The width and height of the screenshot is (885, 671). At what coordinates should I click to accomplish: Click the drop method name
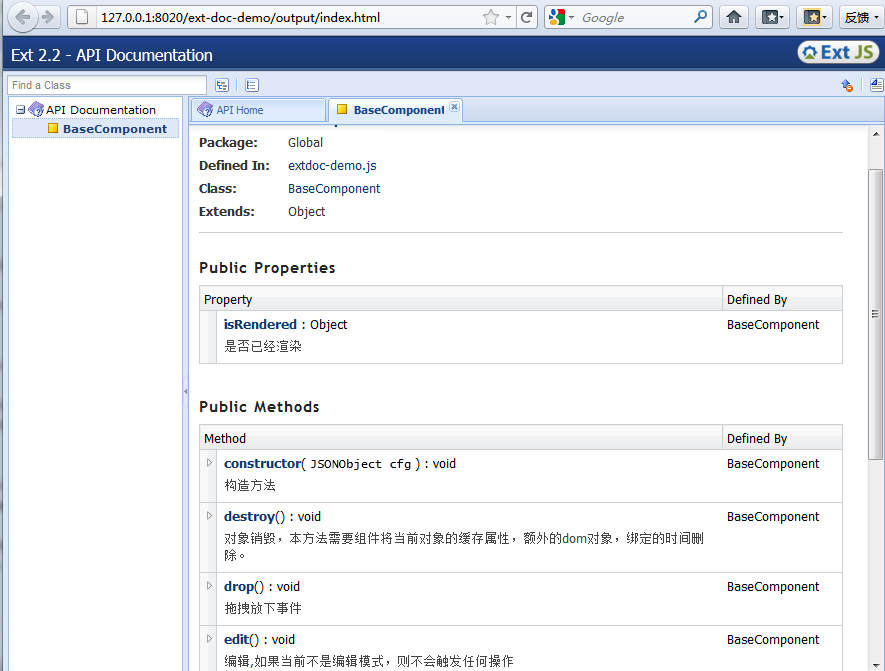pyautogui.click(x=238, y=586)
